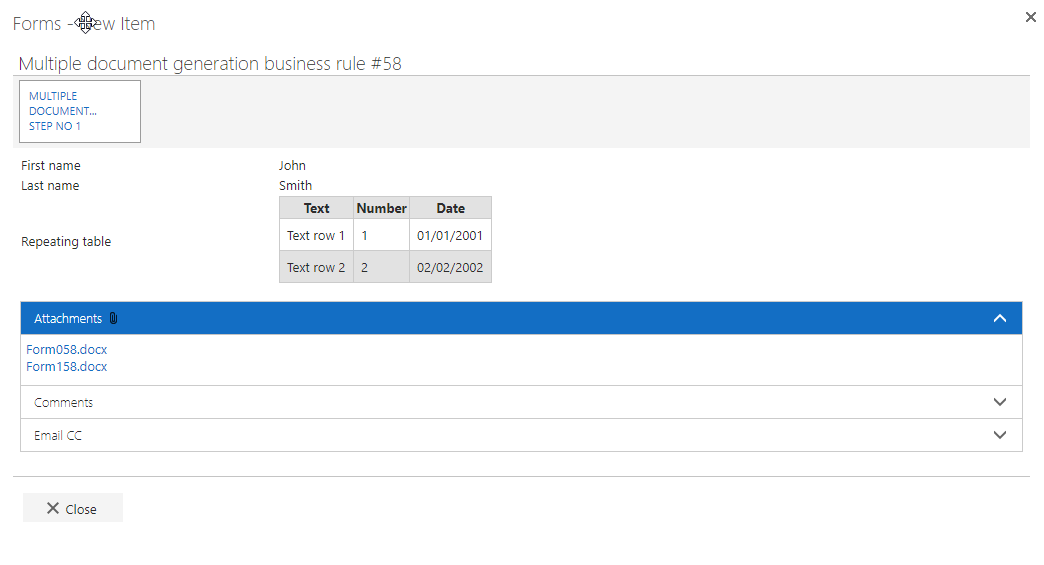Click the First name field label

pos(51,166)
